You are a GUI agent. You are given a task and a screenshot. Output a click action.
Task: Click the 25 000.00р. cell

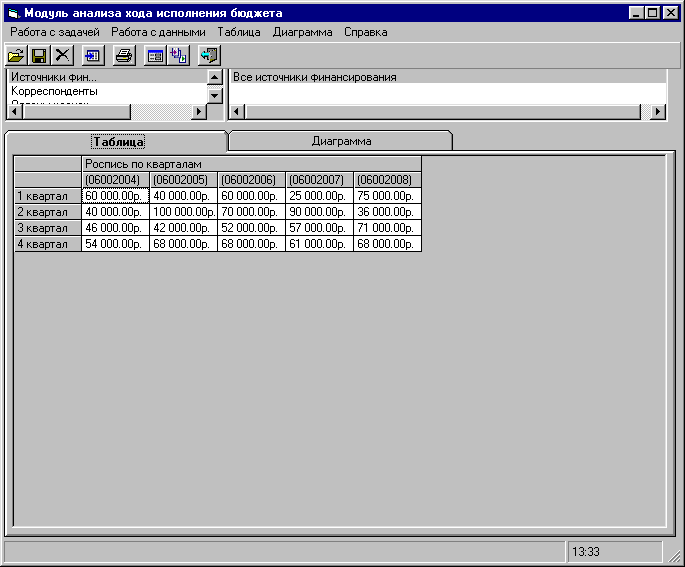tap(319, 196)
